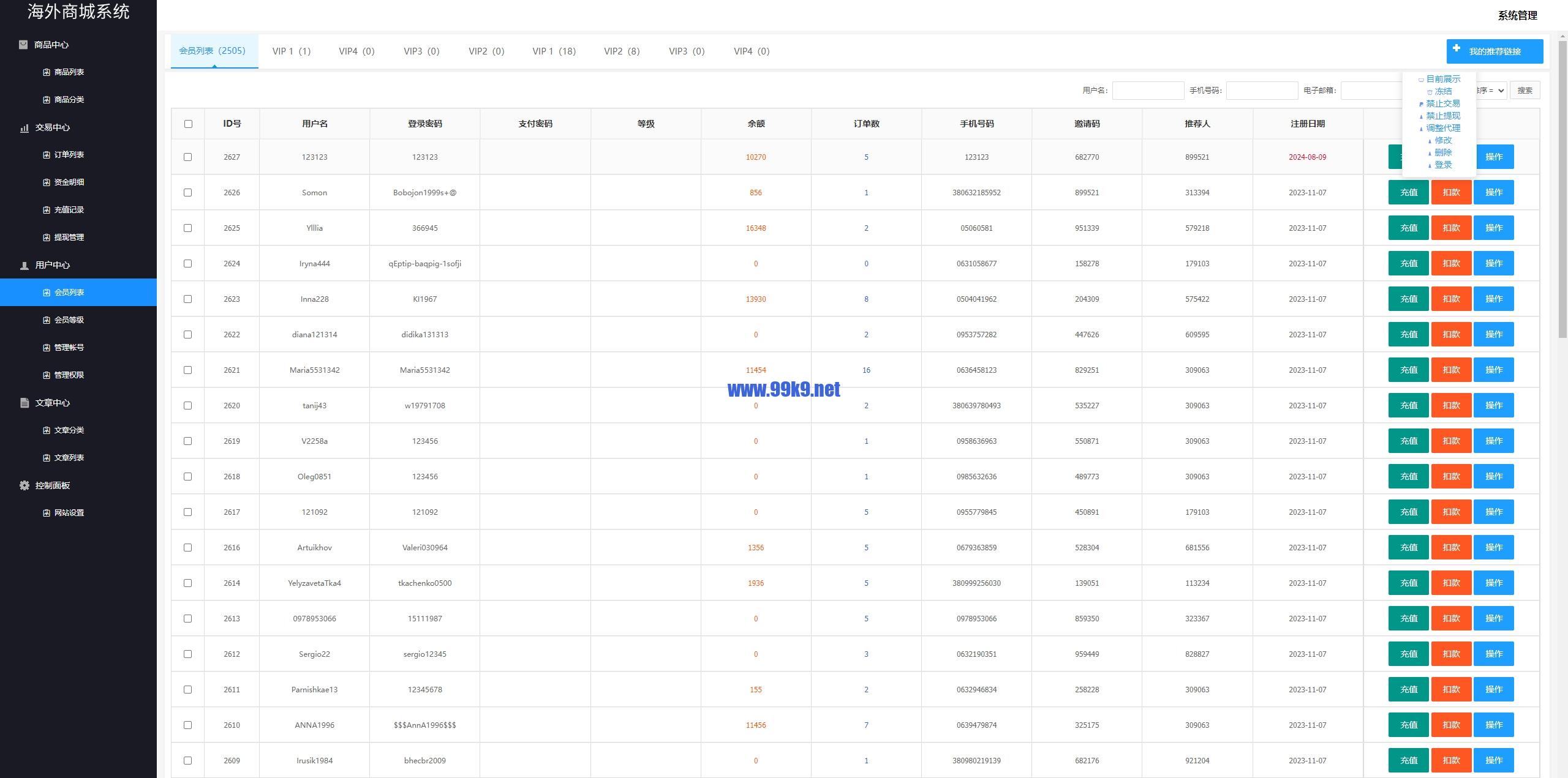Check the box for user Somon
This screenshot has height=778, width=1568.
tap(188, 193)
